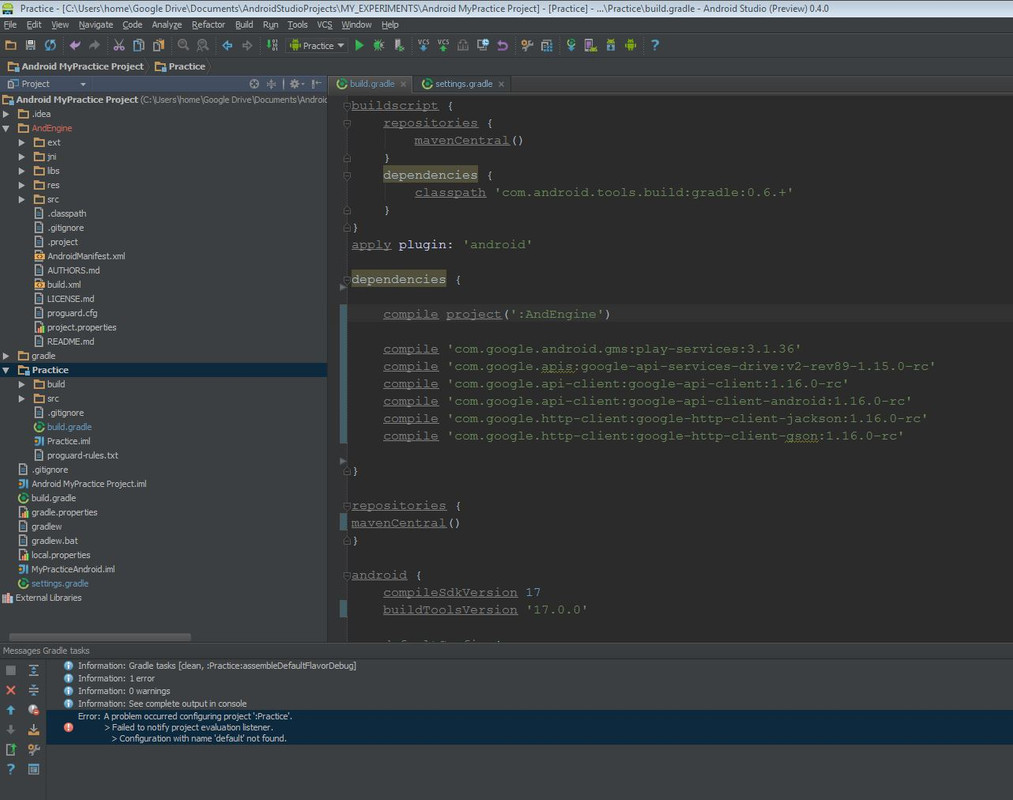Viewport: 1013px width, 800px height.
Task: Click the Synchronize refresh icon
Action: coord(50,45)
